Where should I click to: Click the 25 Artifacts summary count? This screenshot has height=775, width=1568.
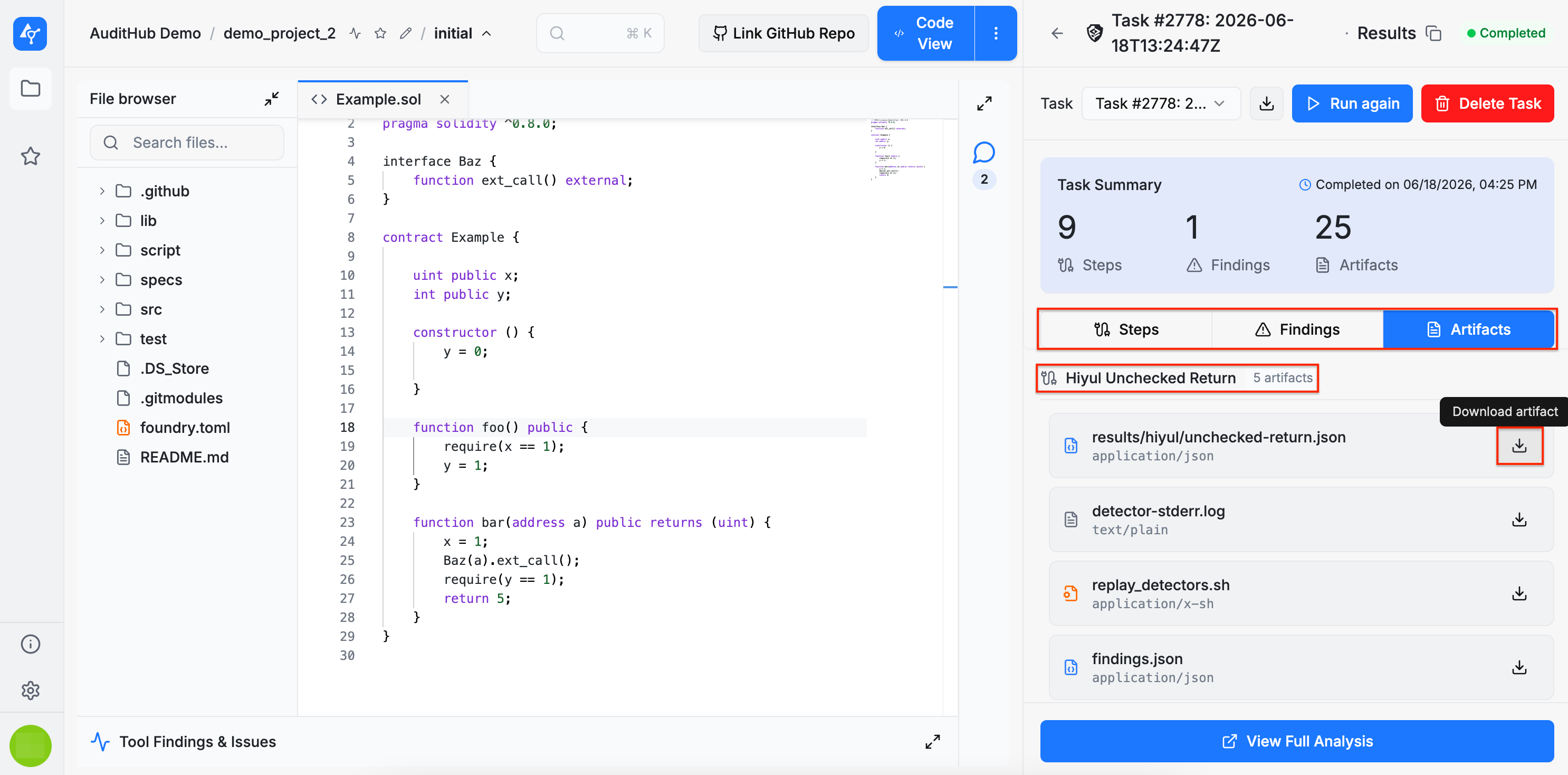(1356, 242)
